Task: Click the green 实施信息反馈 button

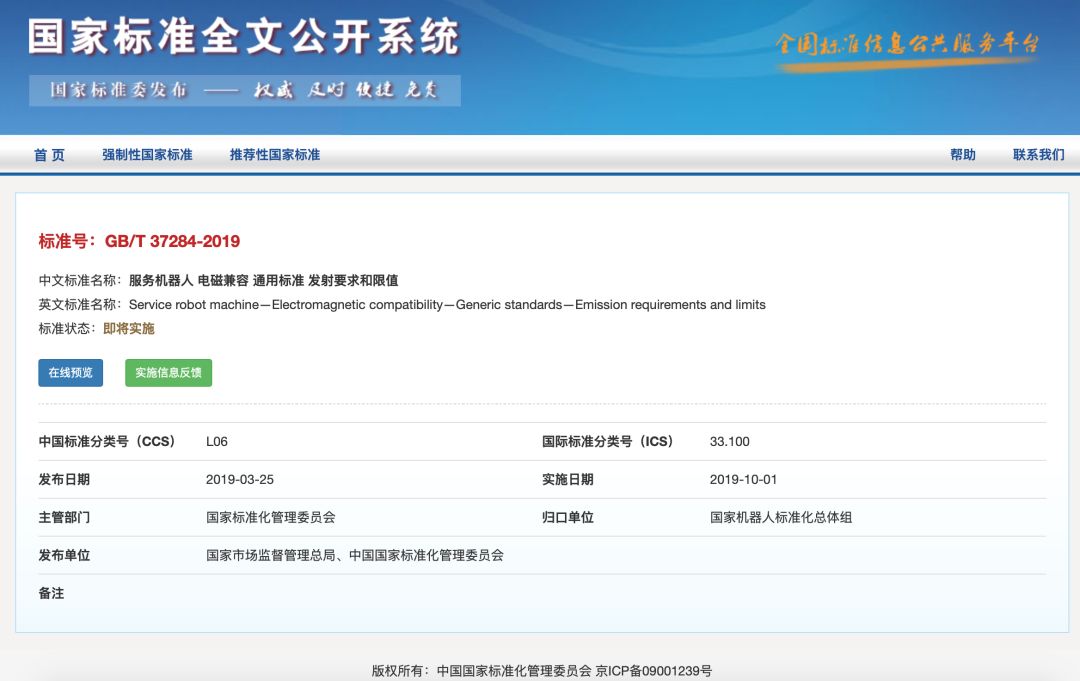Action: click(x=168, y=373)
